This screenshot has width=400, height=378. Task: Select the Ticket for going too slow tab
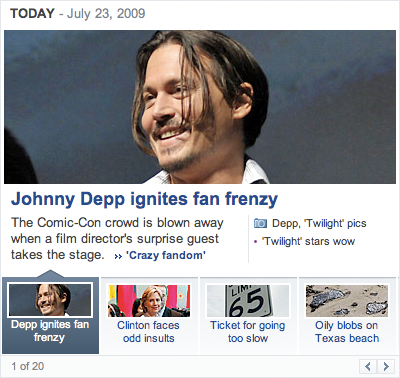pos(248,315)
